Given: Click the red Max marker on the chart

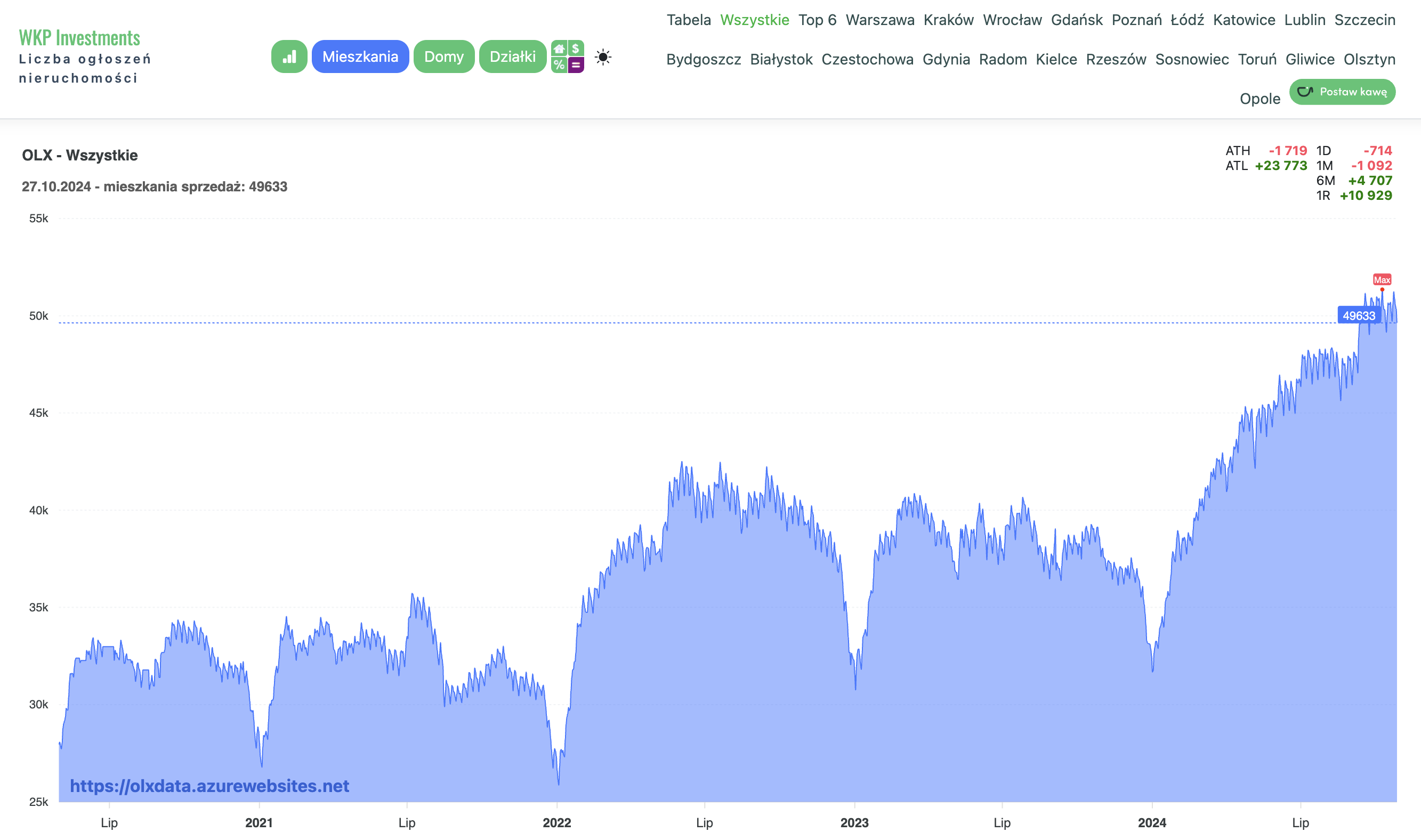Looking at the screenshot, I should pyautogui.click(x=1382, y=280).
